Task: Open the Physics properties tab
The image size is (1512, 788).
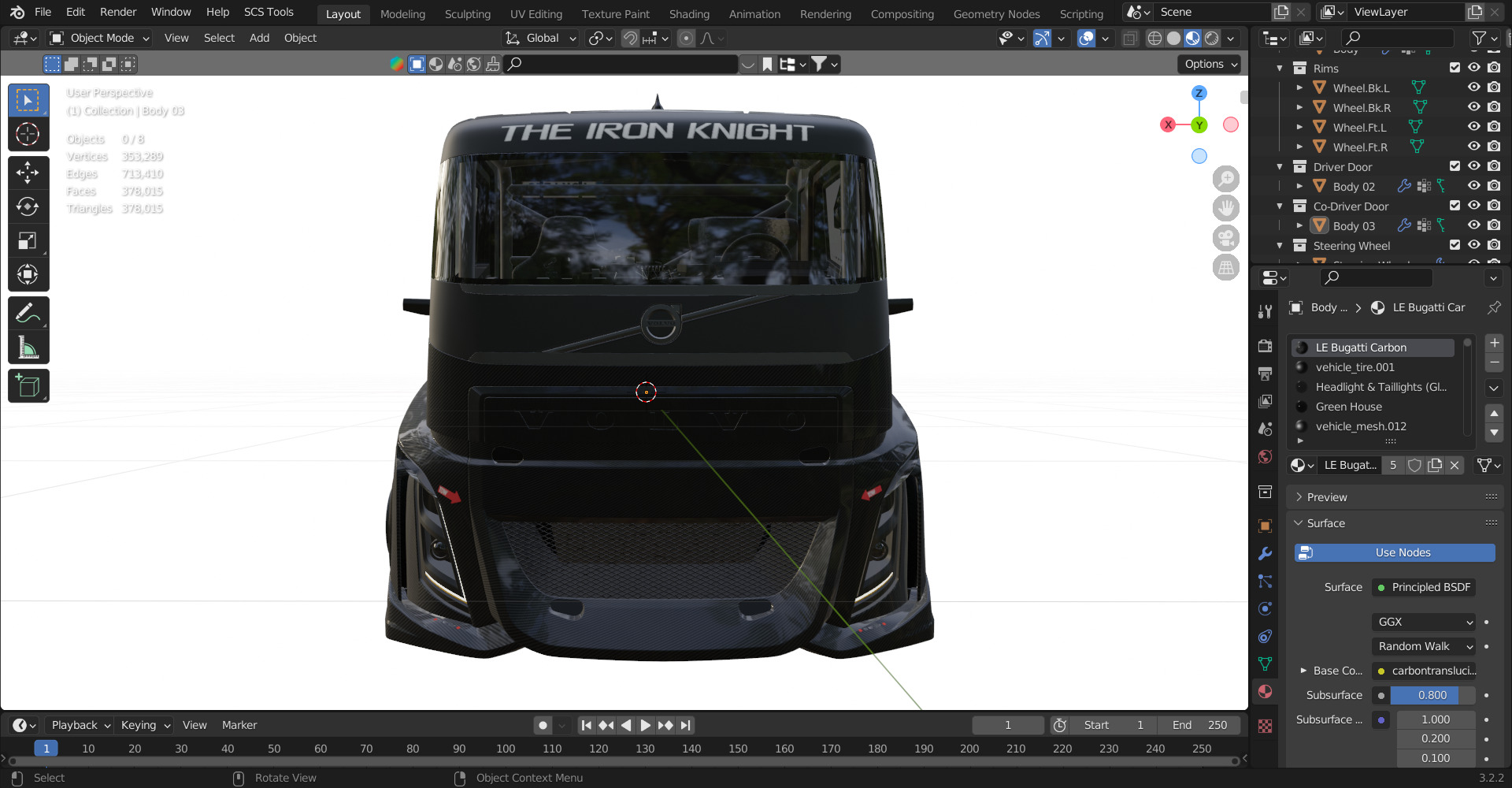Action: point(1265,608)
